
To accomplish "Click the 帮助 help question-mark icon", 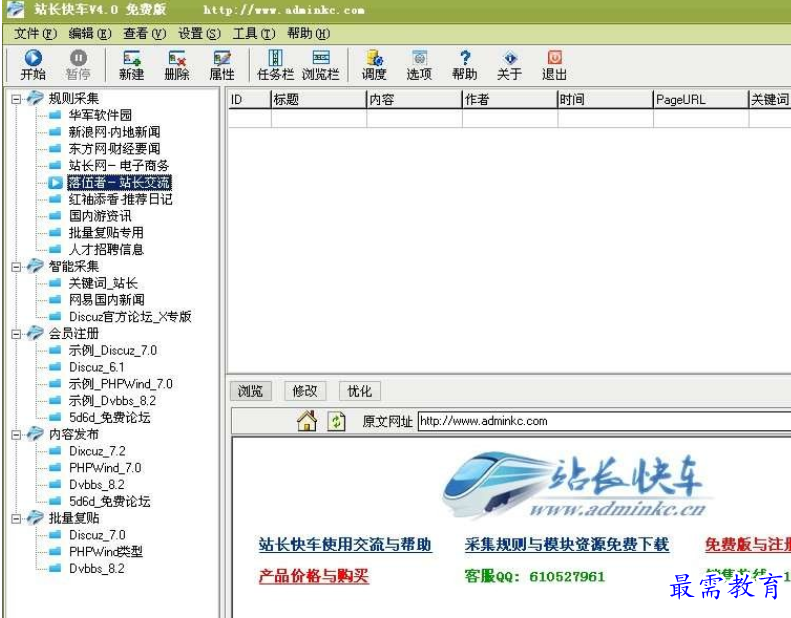I will pos(465,58).
